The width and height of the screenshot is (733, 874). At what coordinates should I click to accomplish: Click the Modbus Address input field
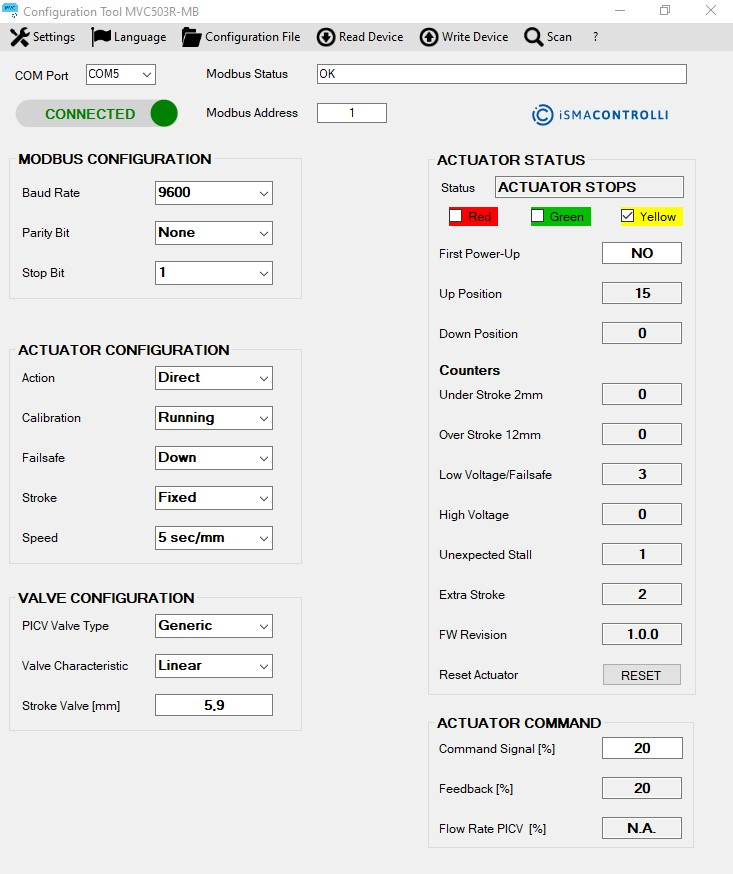click(352, 113)
